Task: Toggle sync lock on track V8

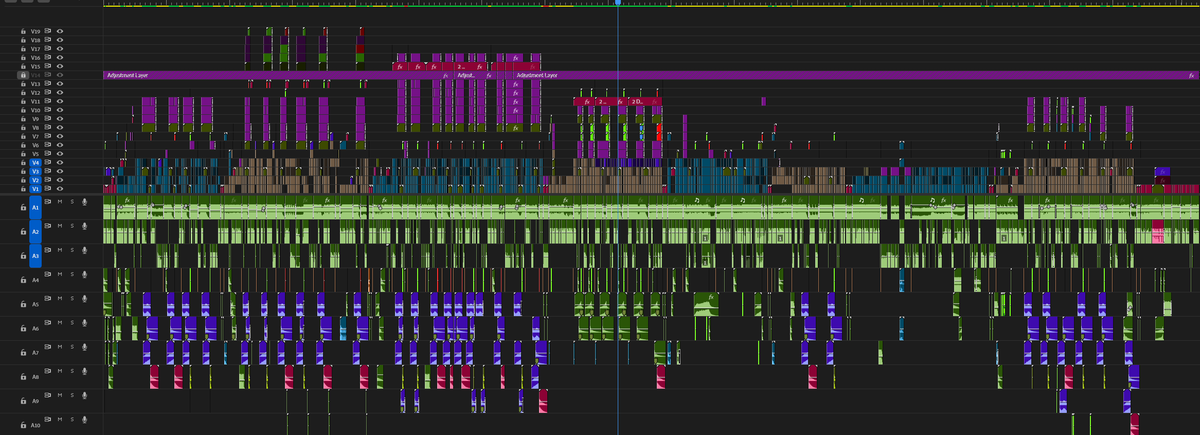Action: coord(48,127)
